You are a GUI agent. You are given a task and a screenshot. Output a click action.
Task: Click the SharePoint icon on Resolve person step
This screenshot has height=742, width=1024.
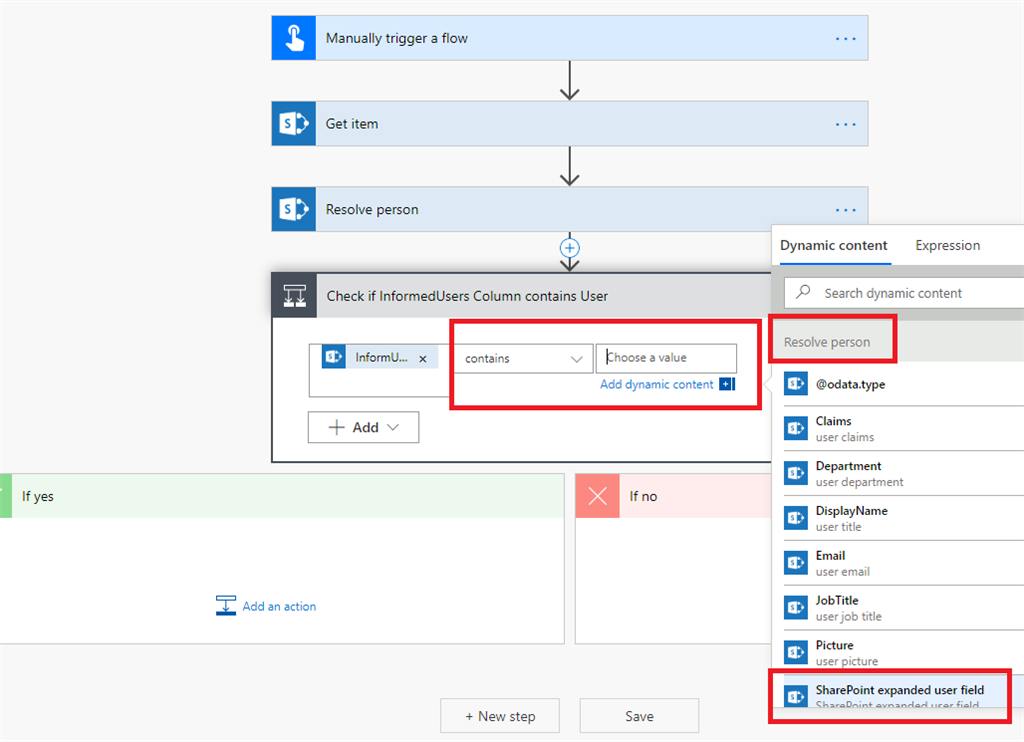pyautogui.click(x=293, y=210)
